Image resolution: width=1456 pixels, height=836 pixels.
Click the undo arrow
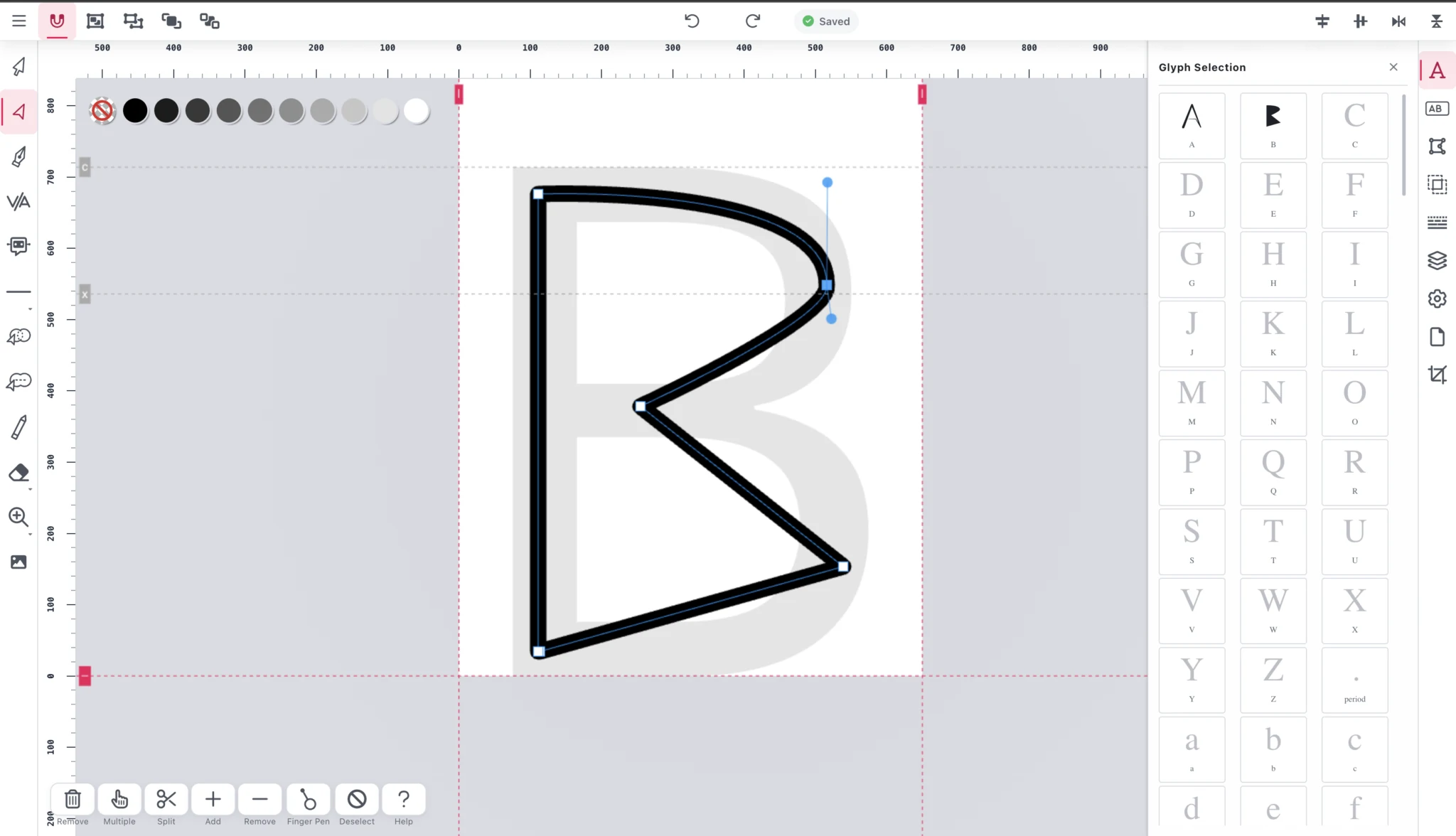692,21
